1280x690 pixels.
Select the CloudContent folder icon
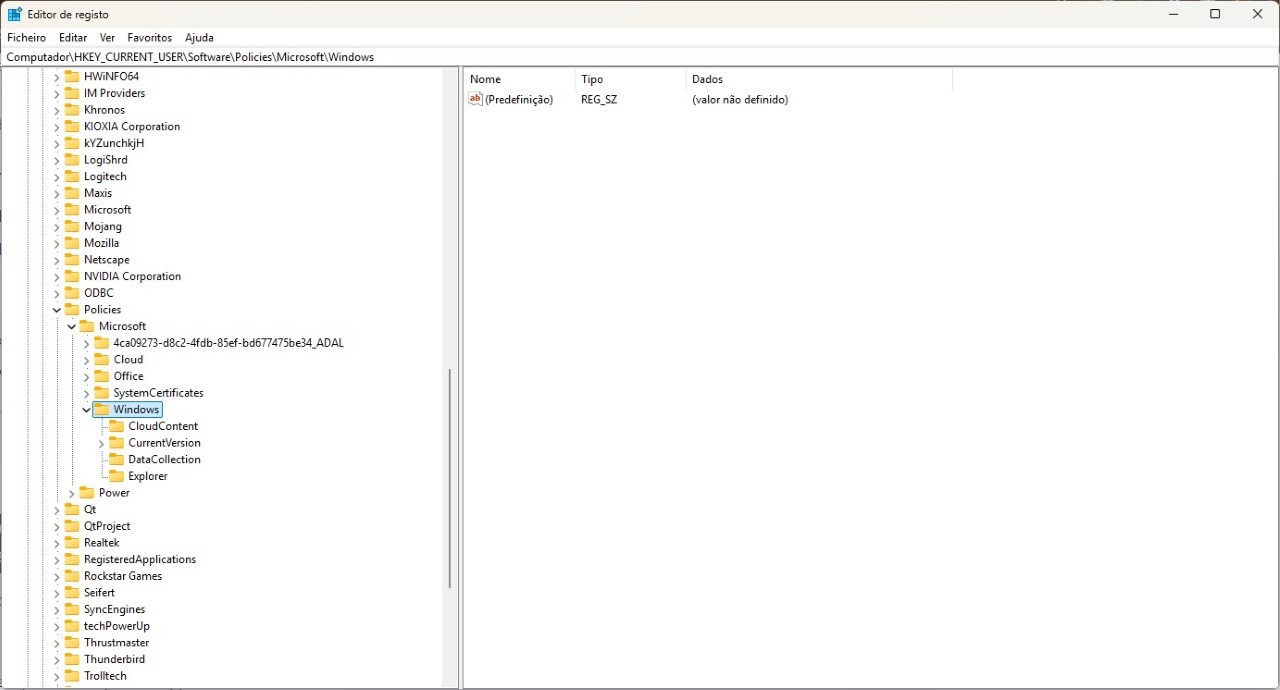(x=116, y=426)
